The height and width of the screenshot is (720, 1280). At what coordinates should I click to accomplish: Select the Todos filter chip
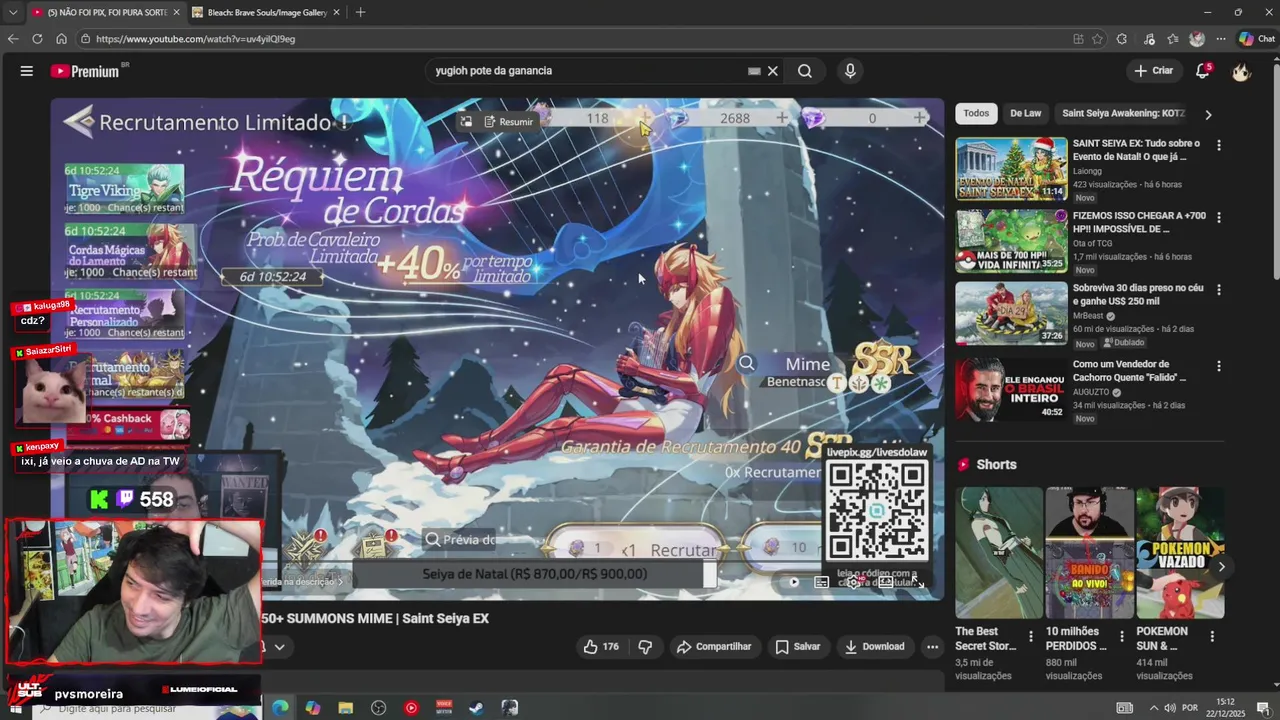pyautogui.click(x=976, y=113)
